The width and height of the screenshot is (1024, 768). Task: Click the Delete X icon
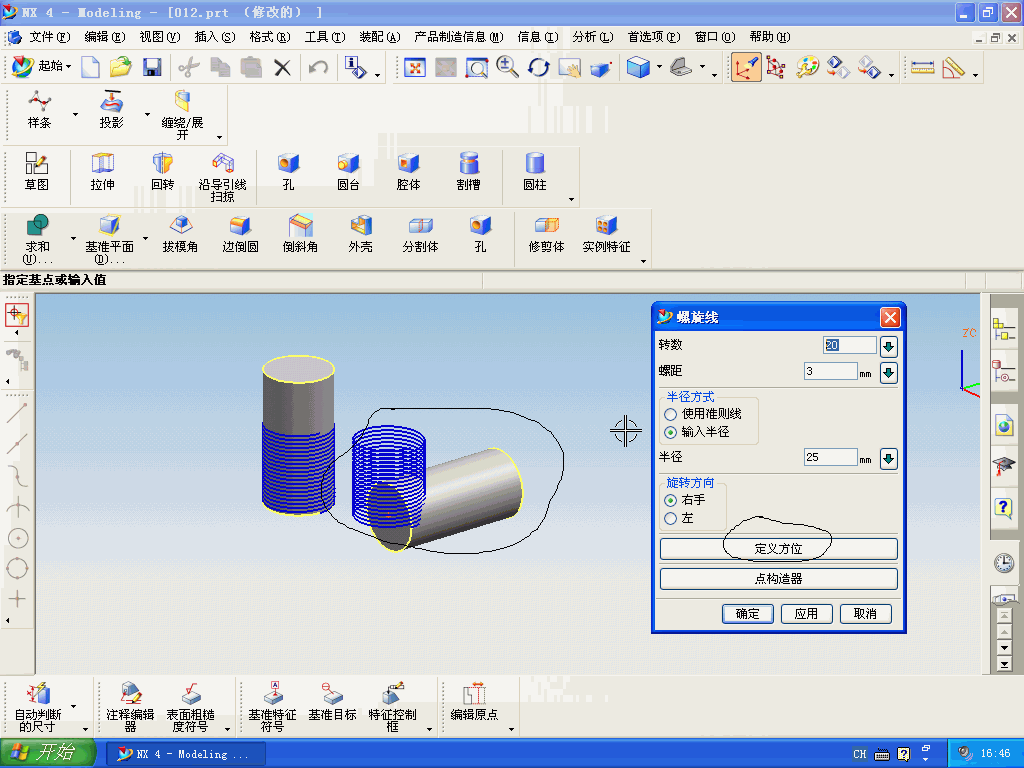click(x=282, y=67)
